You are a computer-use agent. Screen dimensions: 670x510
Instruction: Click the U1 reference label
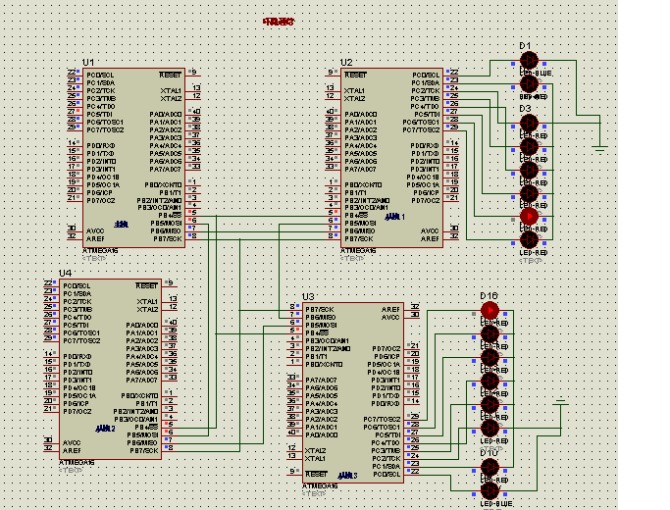click(87, 61)
